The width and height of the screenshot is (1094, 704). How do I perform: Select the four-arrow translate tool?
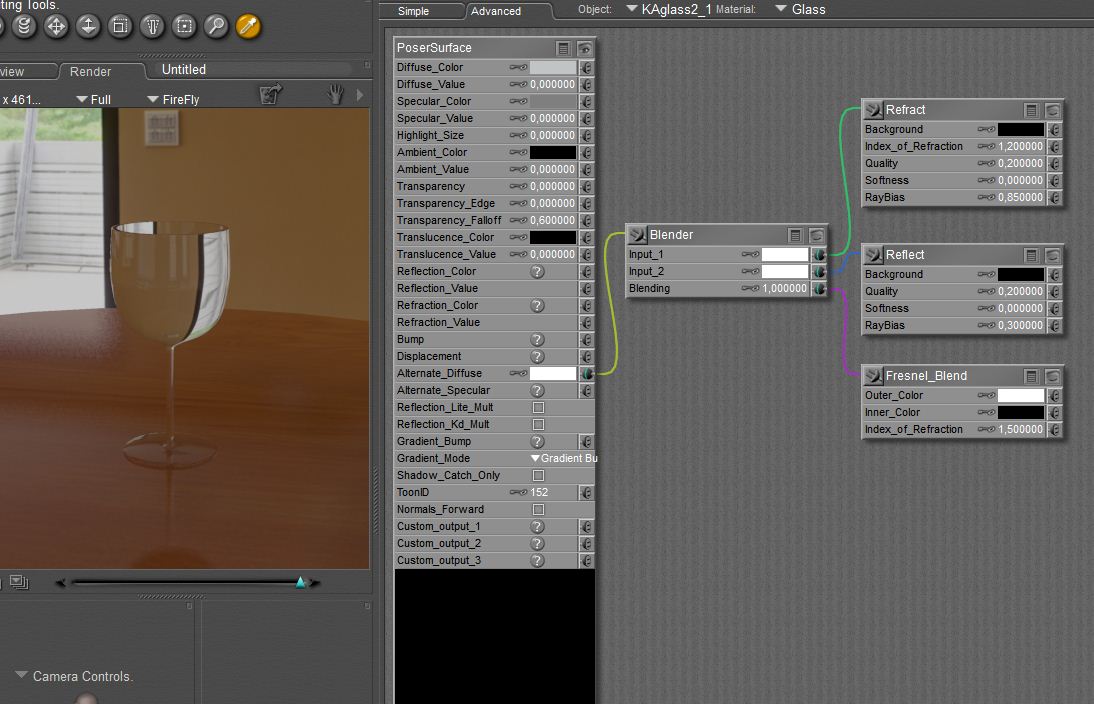pos(56,26)
